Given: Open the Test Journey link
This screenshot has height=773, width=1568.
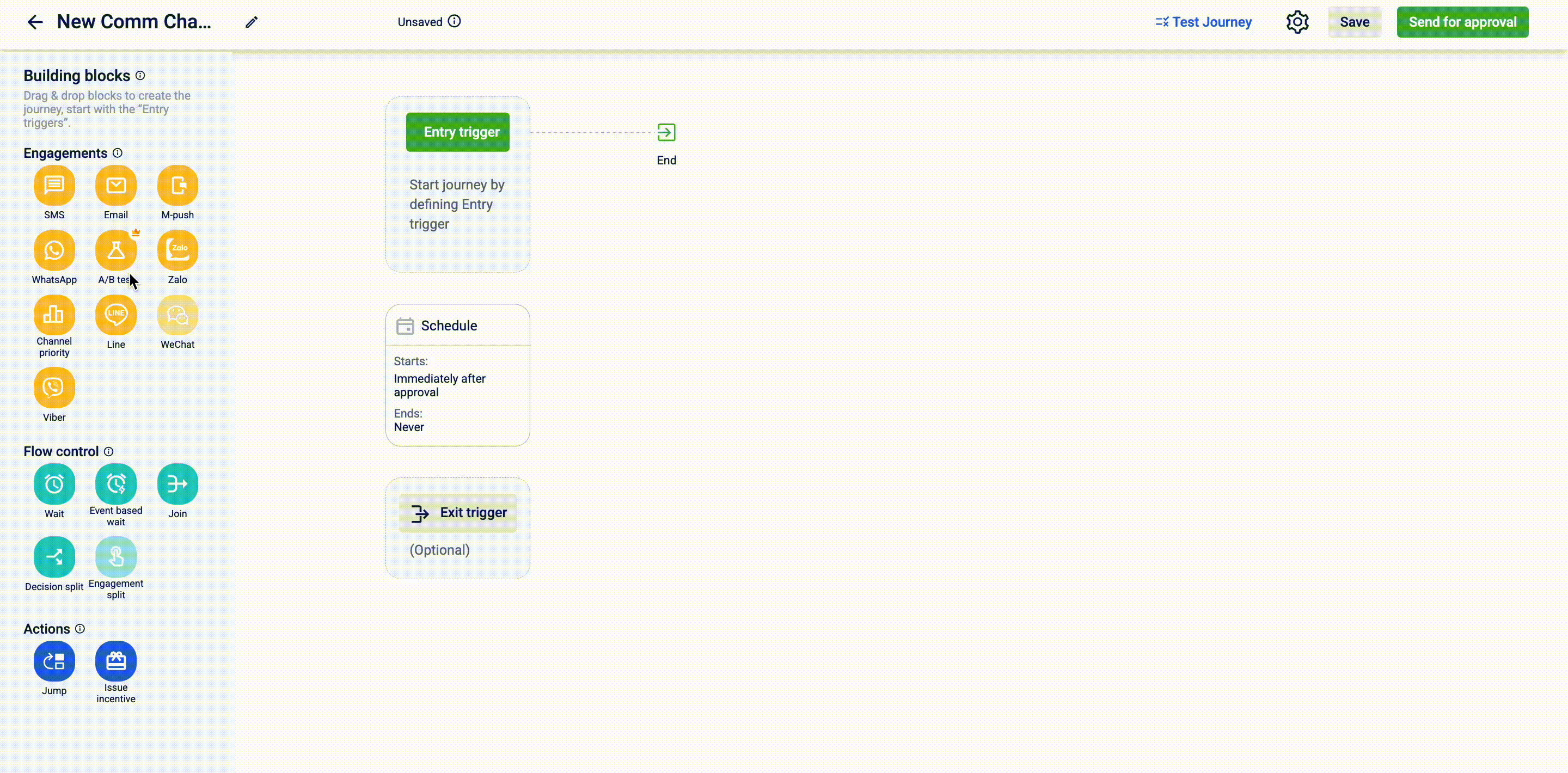Looking at the screenshot, I should pos(1203,22).
